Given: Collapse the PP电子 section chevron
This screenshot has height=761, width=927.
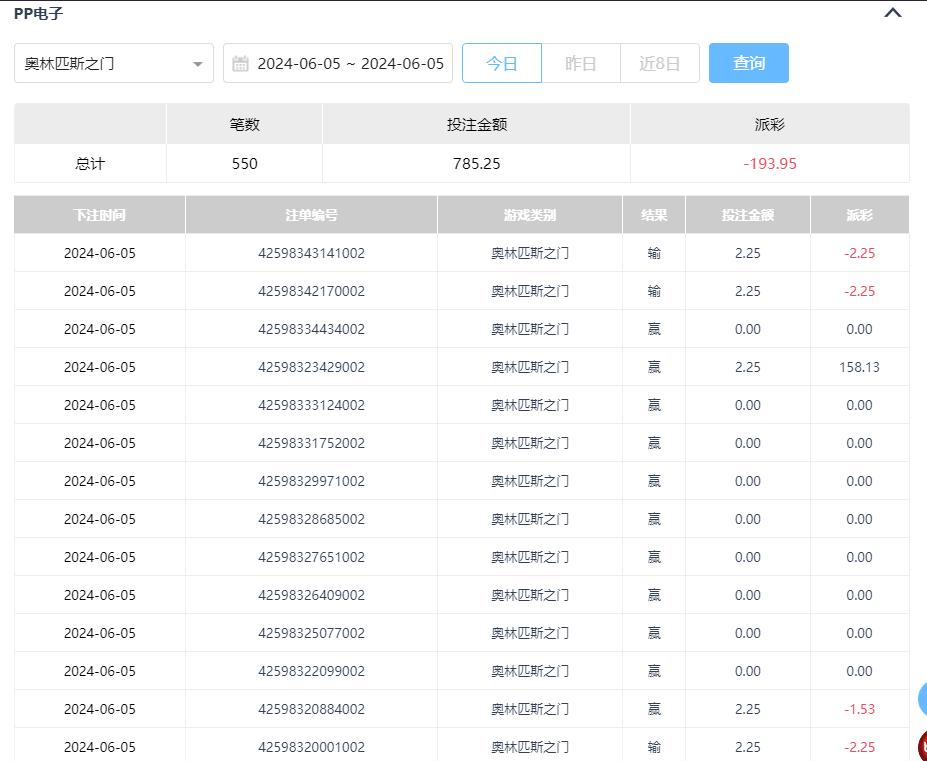Looking at the screenshot, I should pos(893,13).
